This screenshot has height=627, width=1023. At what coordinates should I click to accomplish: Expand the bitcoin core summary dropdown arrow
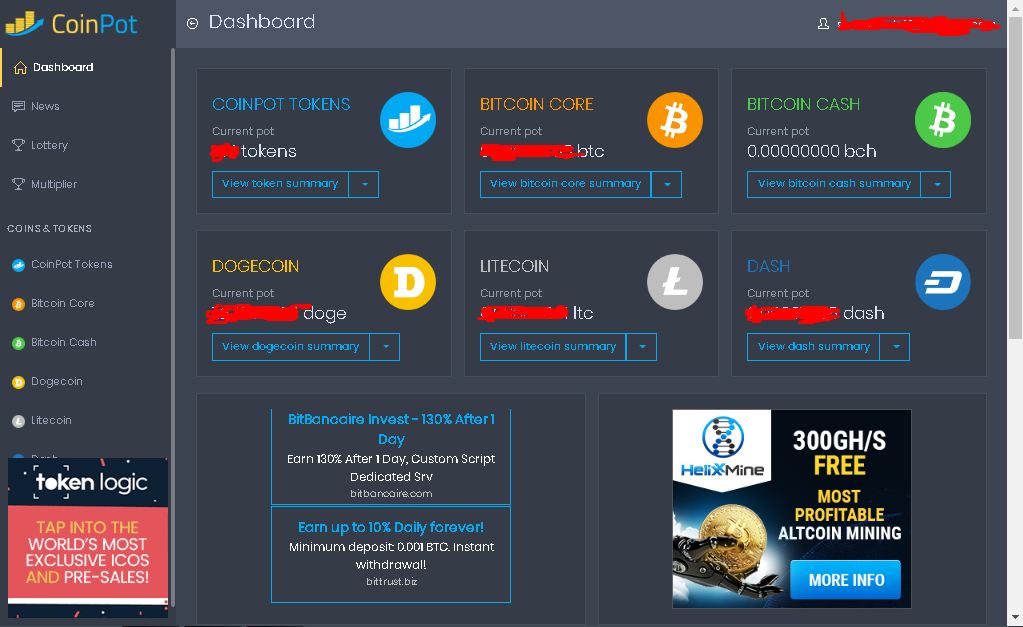pyautogui.click(x=667, y=185)
